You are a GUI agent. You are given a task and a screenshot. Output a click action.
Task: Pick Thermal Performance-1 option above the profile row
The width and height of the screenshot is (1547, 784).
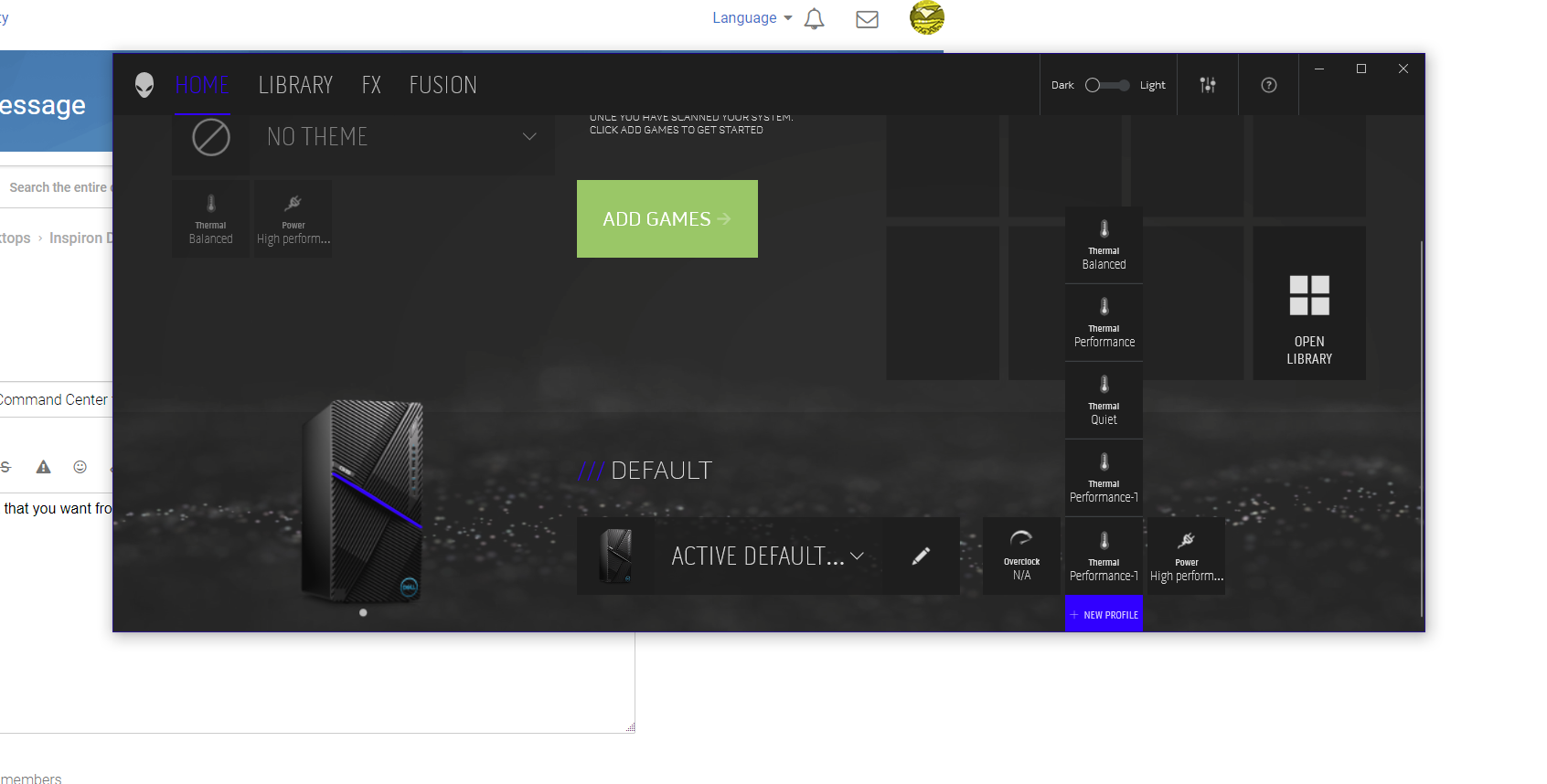[x=1104, y=478]
